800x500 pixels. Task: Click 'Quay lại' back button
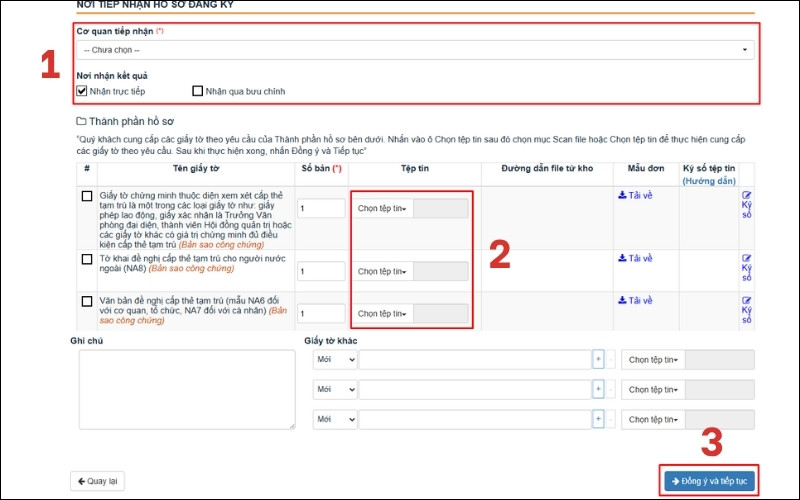click(97, 481)
